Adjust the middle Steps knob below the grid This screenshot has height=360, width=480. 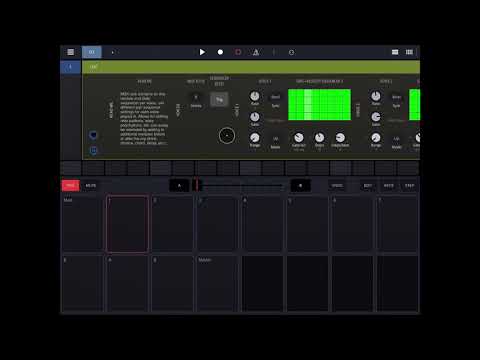point(319,137)
